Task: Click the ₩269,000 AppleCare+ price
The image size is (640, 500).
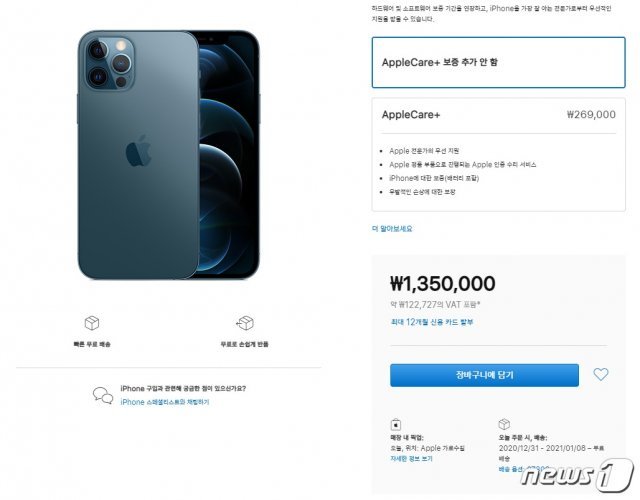Action: coord(591,114)
